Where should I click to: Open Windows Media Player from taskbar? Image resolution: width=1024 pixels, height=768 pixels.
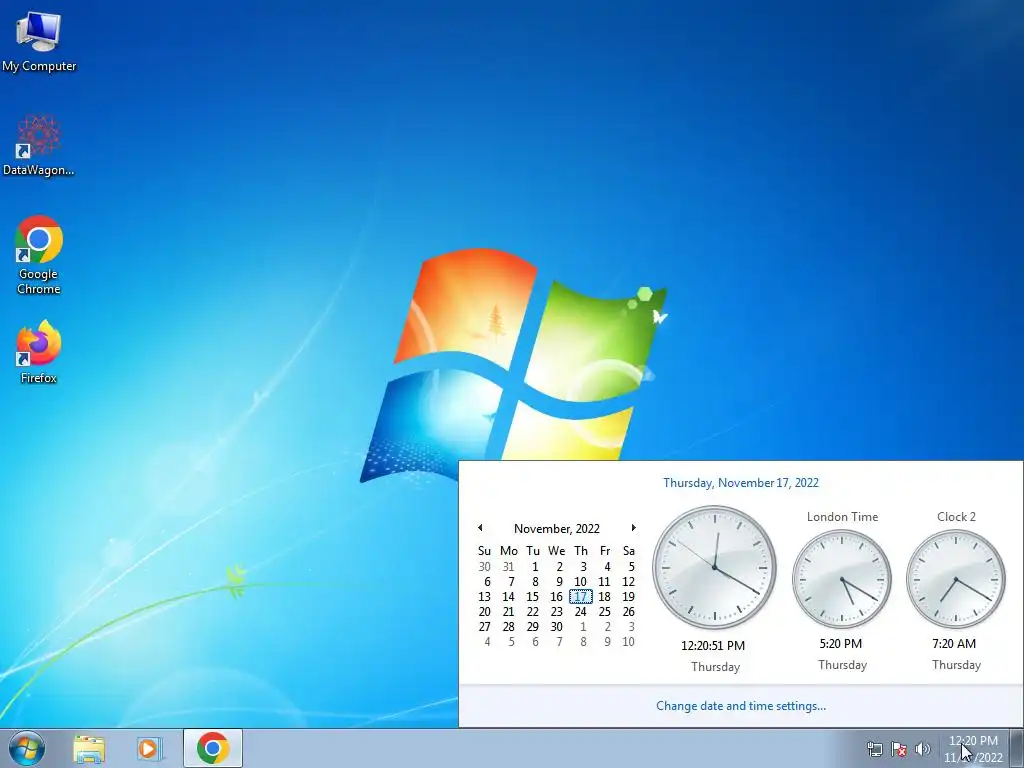tap(150, 749)
